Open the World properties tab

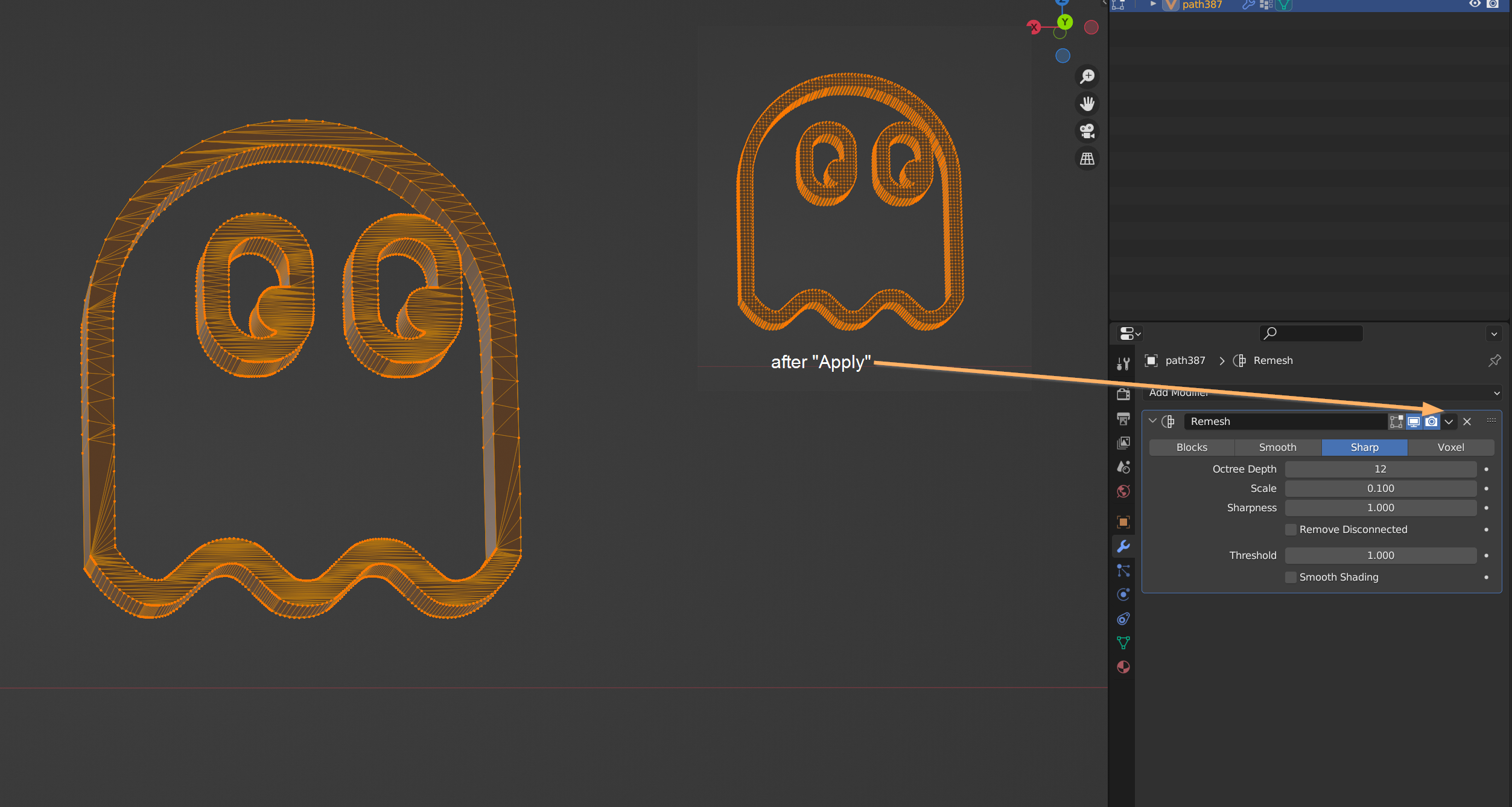click(1123, 491)
